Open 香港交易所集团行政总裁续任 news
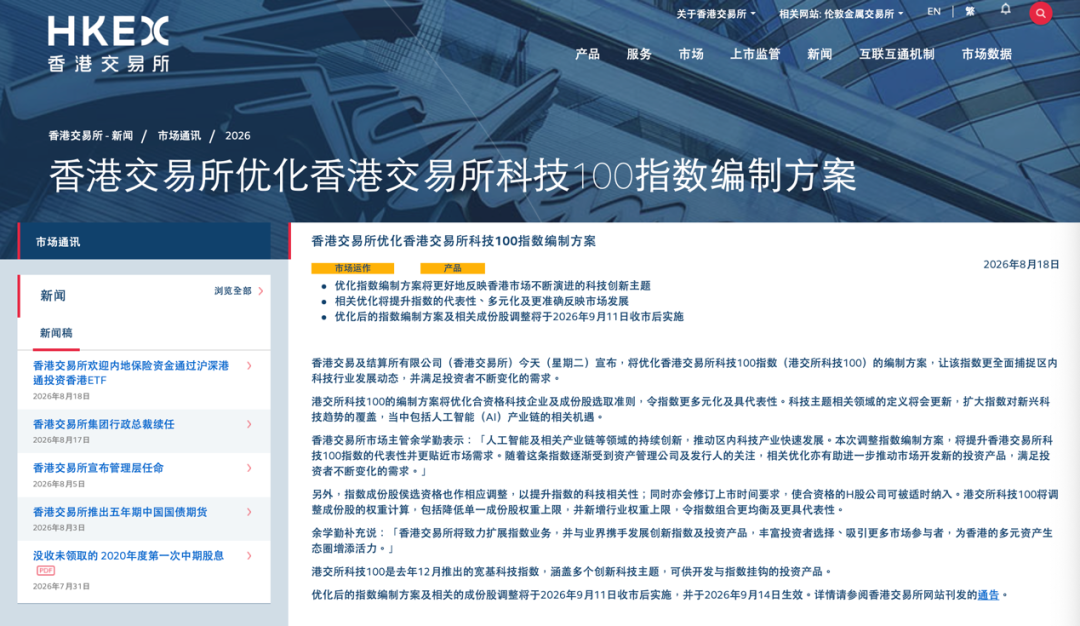The image size is (1080, 626). [104, 424]
